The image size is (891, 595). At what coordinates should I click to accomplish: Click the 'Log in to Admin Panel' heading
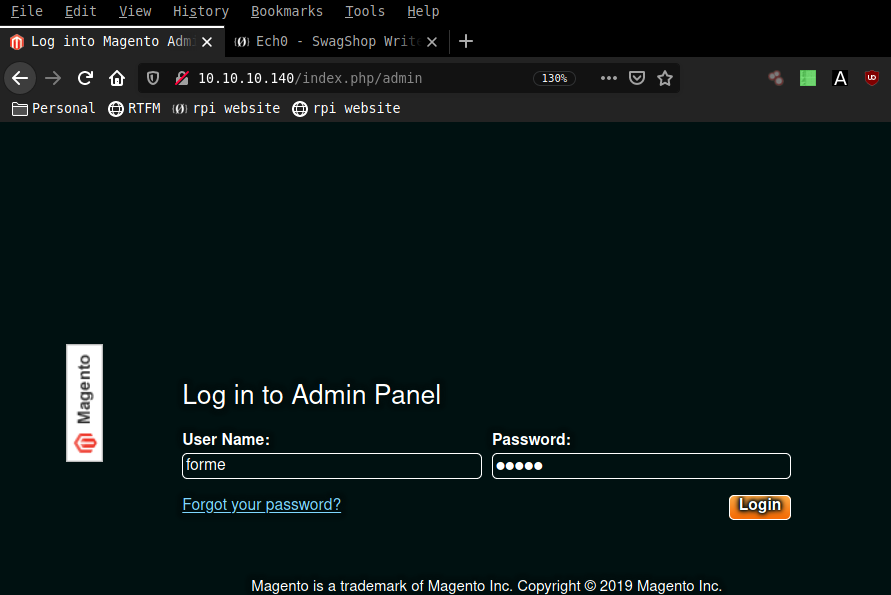tap(311, 395)
